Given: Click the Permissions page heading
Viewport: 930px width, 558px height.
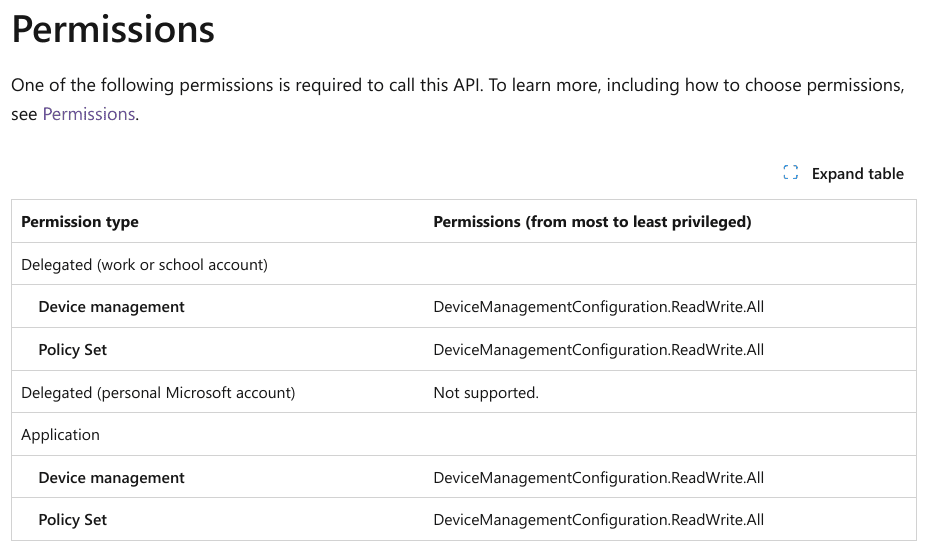Looking at the screenshot, I should click(x=113, y=29).
